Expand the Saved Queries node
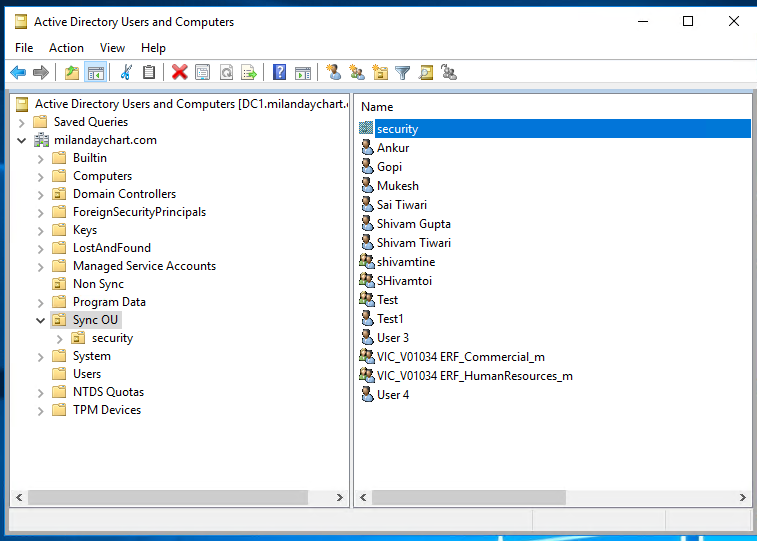 click(x=22, y=123)
